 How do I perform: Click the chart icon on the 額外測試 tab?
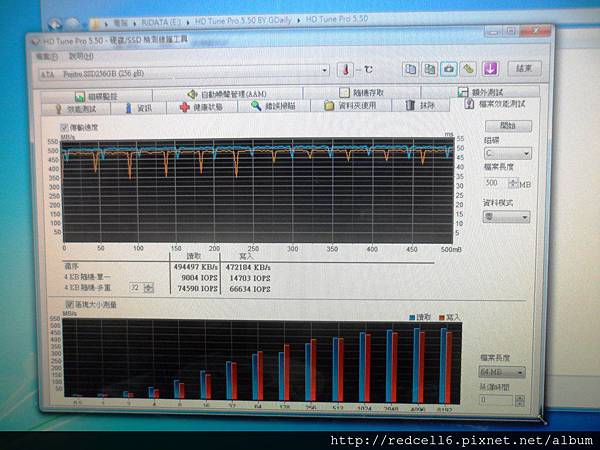point(463,92)
